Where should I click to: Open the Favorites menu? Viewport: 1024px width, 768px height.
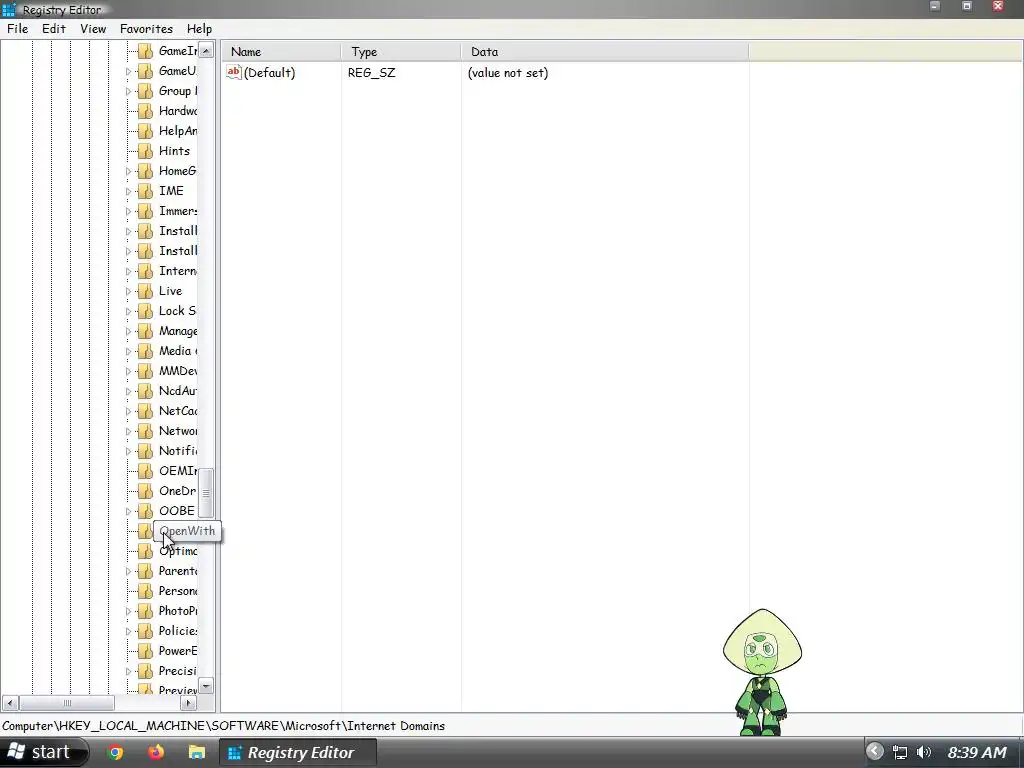(x=146, y=29)
